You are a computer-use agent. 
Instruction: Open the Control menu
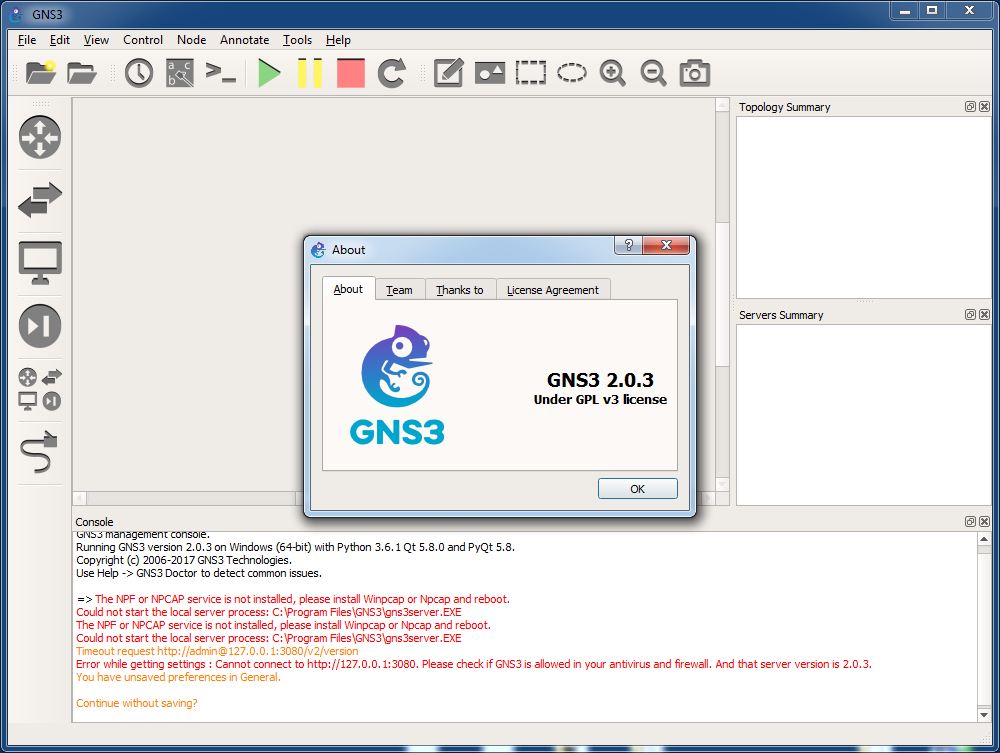(143, 40)
